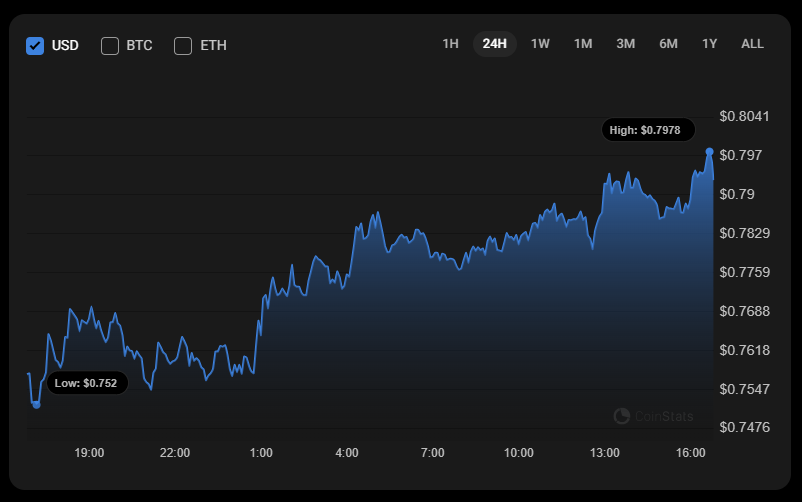Click the High: $0.7978 label
Screen dimensions: 802x502
[645, 130]
